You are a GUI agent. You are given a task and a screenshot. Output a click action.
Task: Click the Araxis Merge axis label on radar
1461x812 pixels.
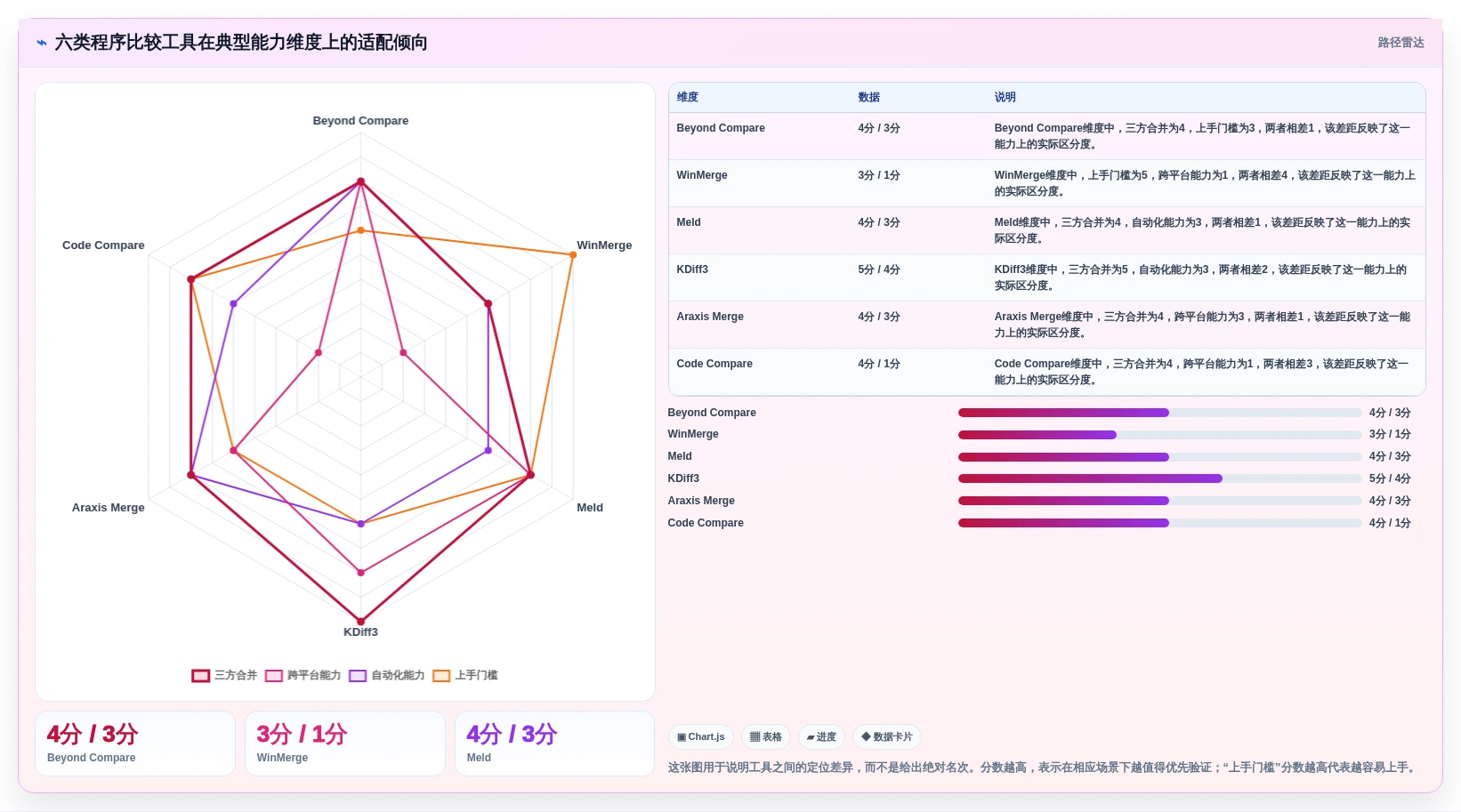[x=108, y=508]
